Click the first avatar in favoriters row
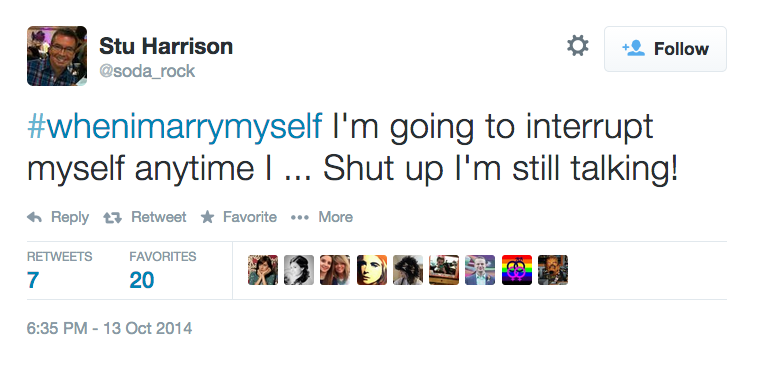 pyautogui.click(x=263, y=270)
